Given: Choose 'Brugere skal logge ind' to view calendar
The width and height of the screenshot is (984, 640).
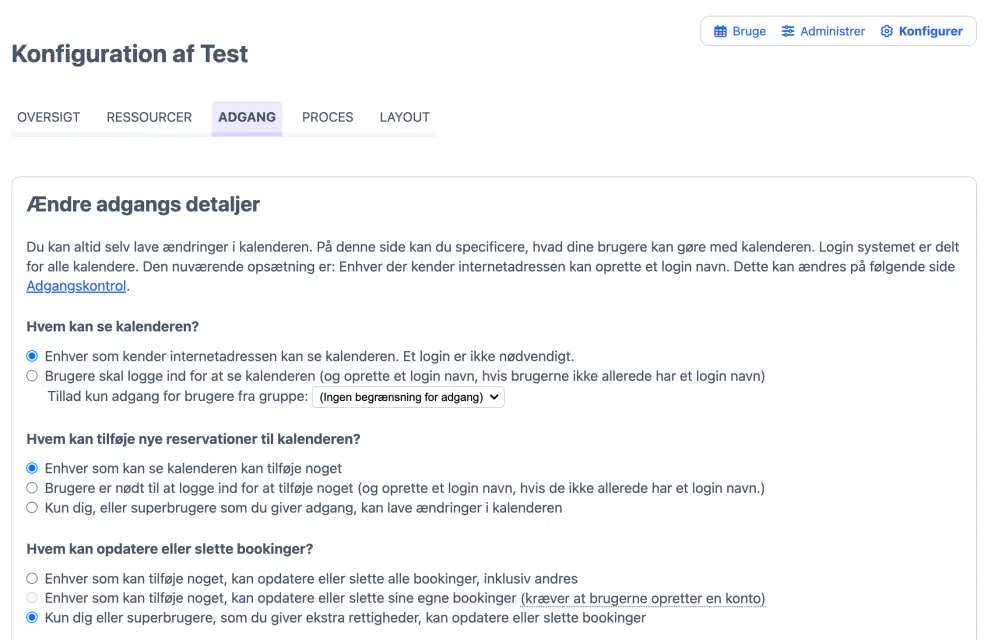Looking at the screenshot, I should pos(33,376).
